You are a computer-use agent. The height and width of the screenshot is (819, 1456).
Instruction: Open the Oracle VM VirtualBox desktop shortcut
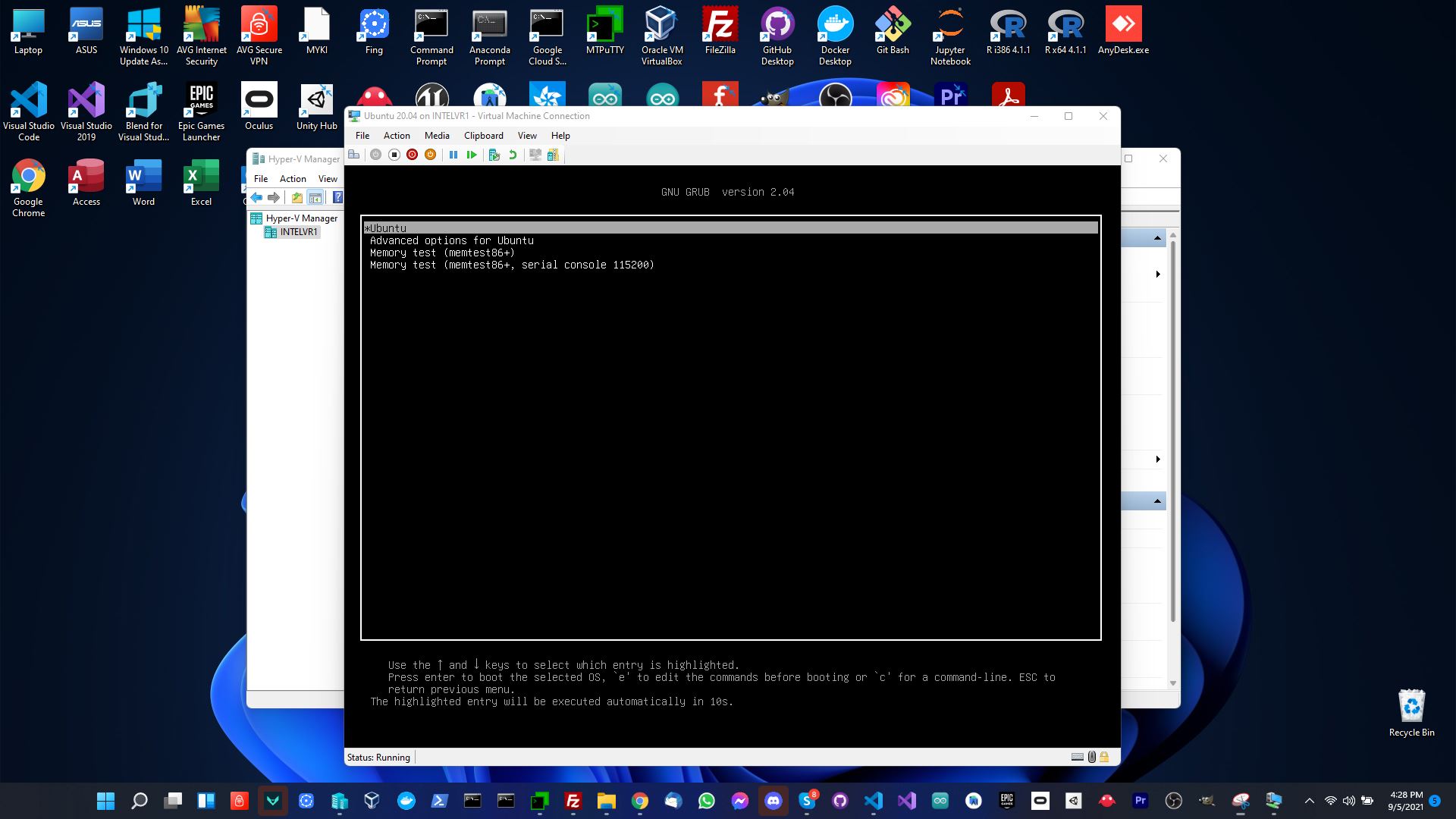click(662, 36)
